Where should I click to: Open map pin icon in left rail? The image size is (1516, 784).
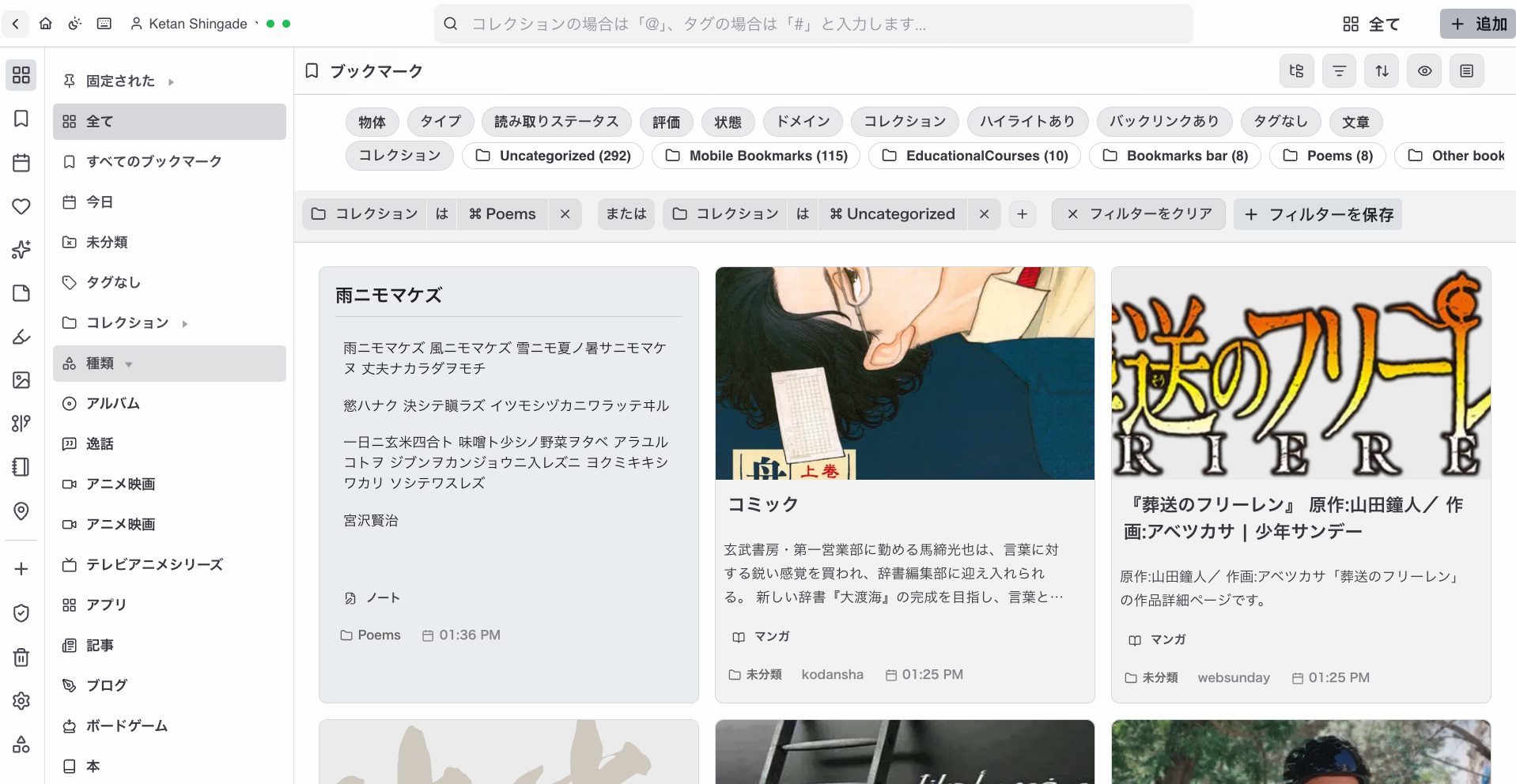pyautogui.click(x=21, y=511)
